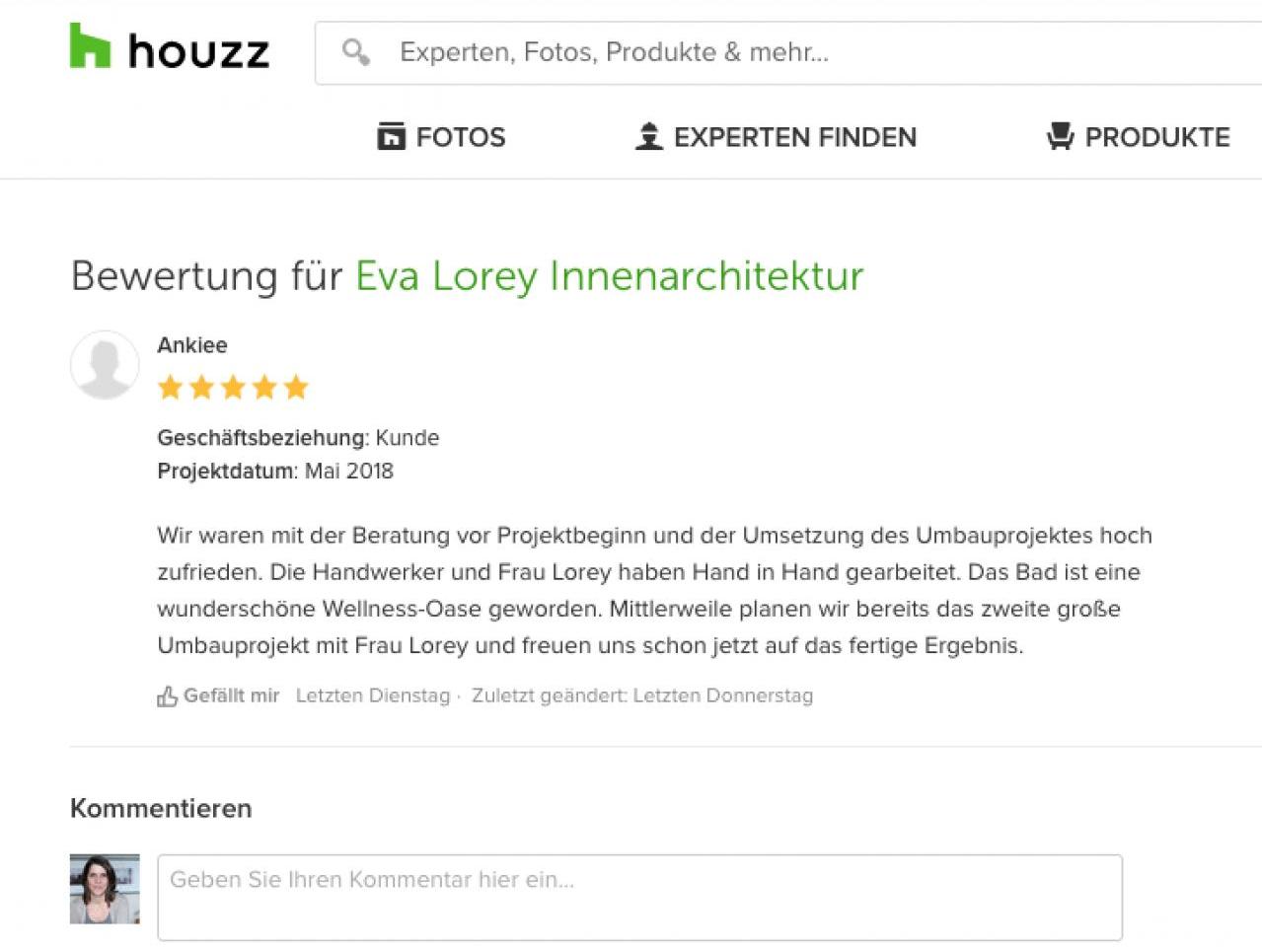The image size is (1262, 952).
Task: Click the houzz wordmark text
Action: (198, 51)
